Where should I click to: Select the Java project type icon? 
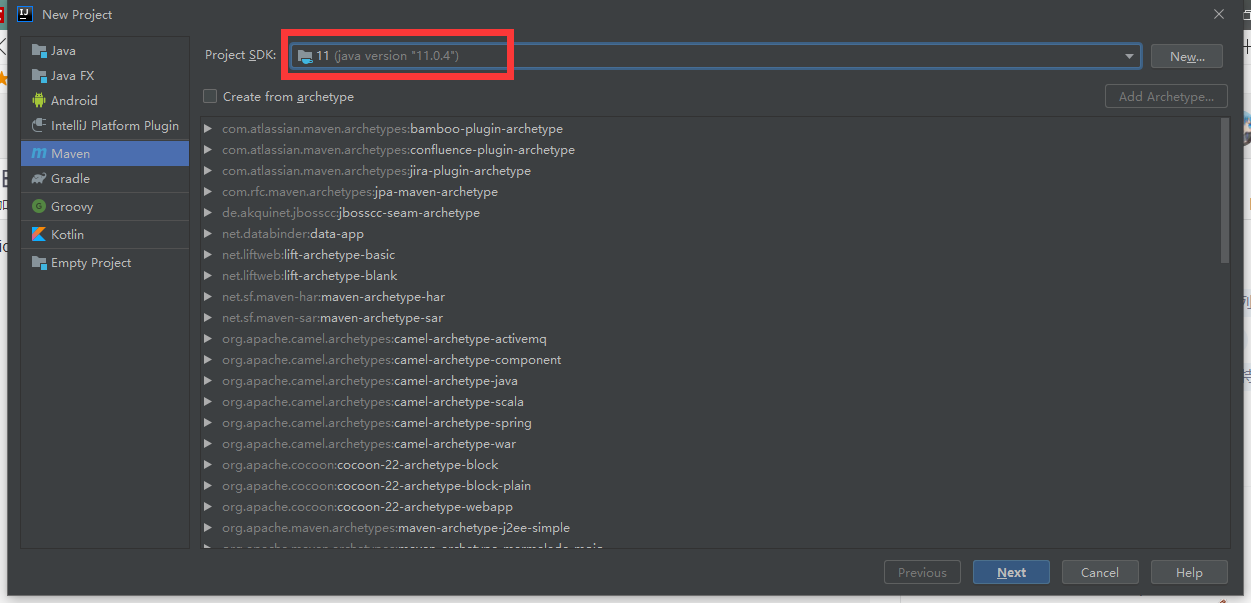click(41, 50)
